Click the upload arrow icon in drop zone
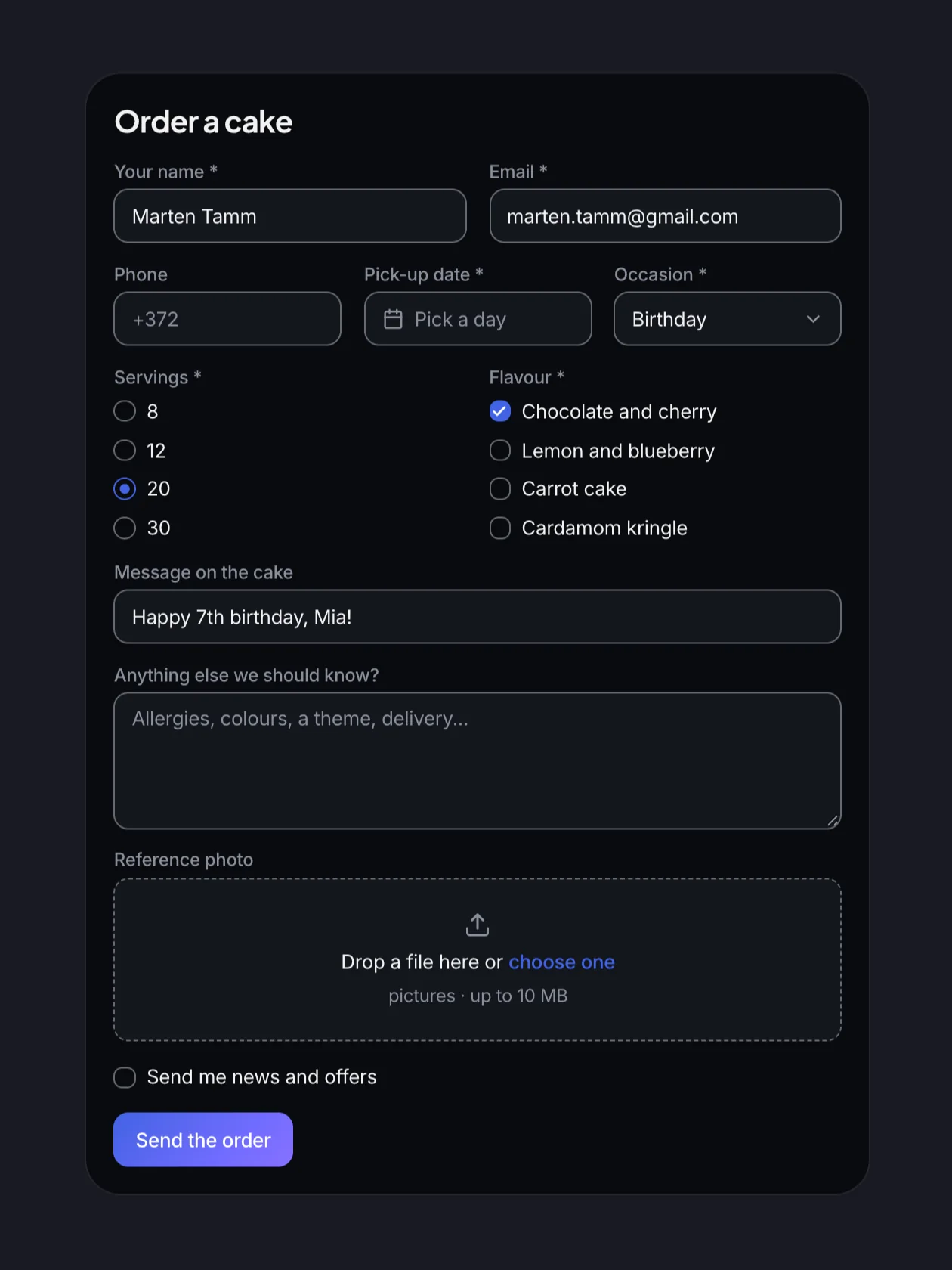Viewport: 952px width, 1270px height. pos(478,925)
